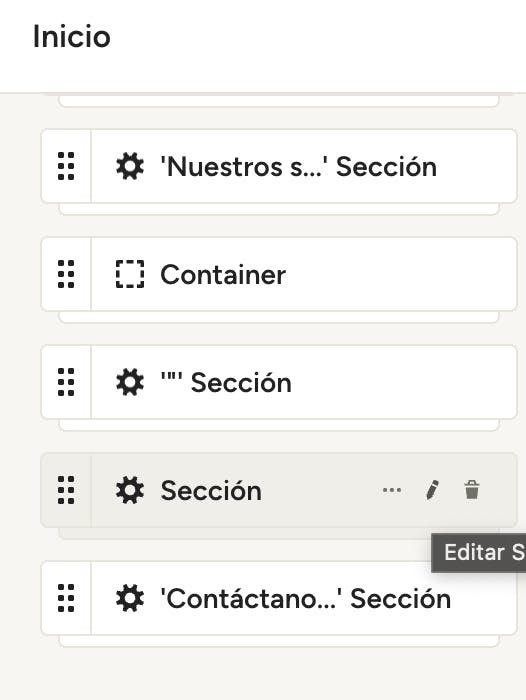Image resolution: width=526 pixels, height=700 pixels.
Task: Delete the highlighted Sección via trash icon
Action: click(x=472, y=490)
